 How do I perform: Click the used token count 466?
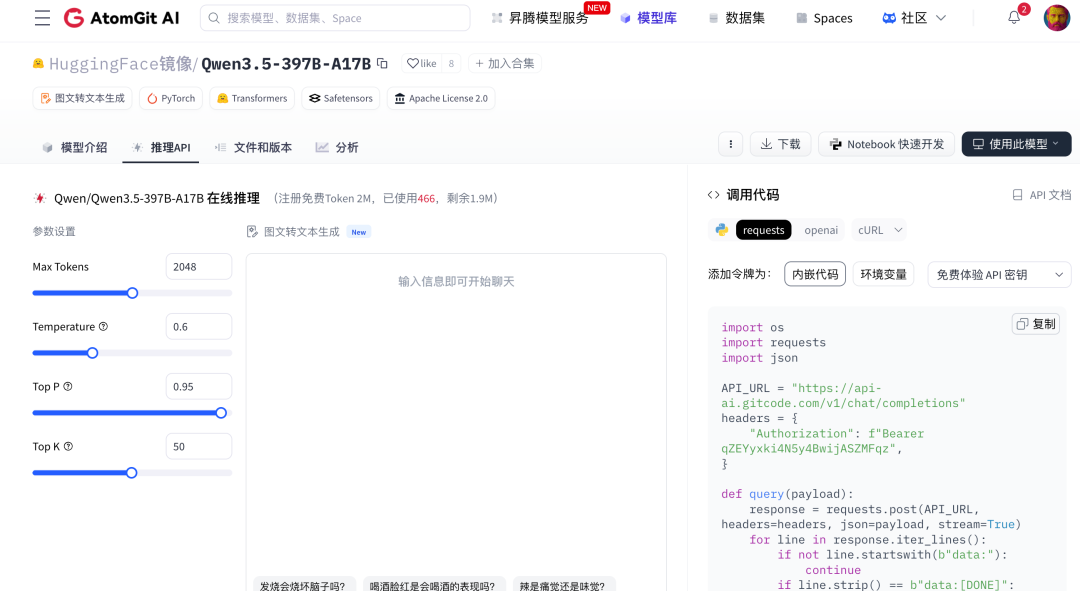pos(426,198)
